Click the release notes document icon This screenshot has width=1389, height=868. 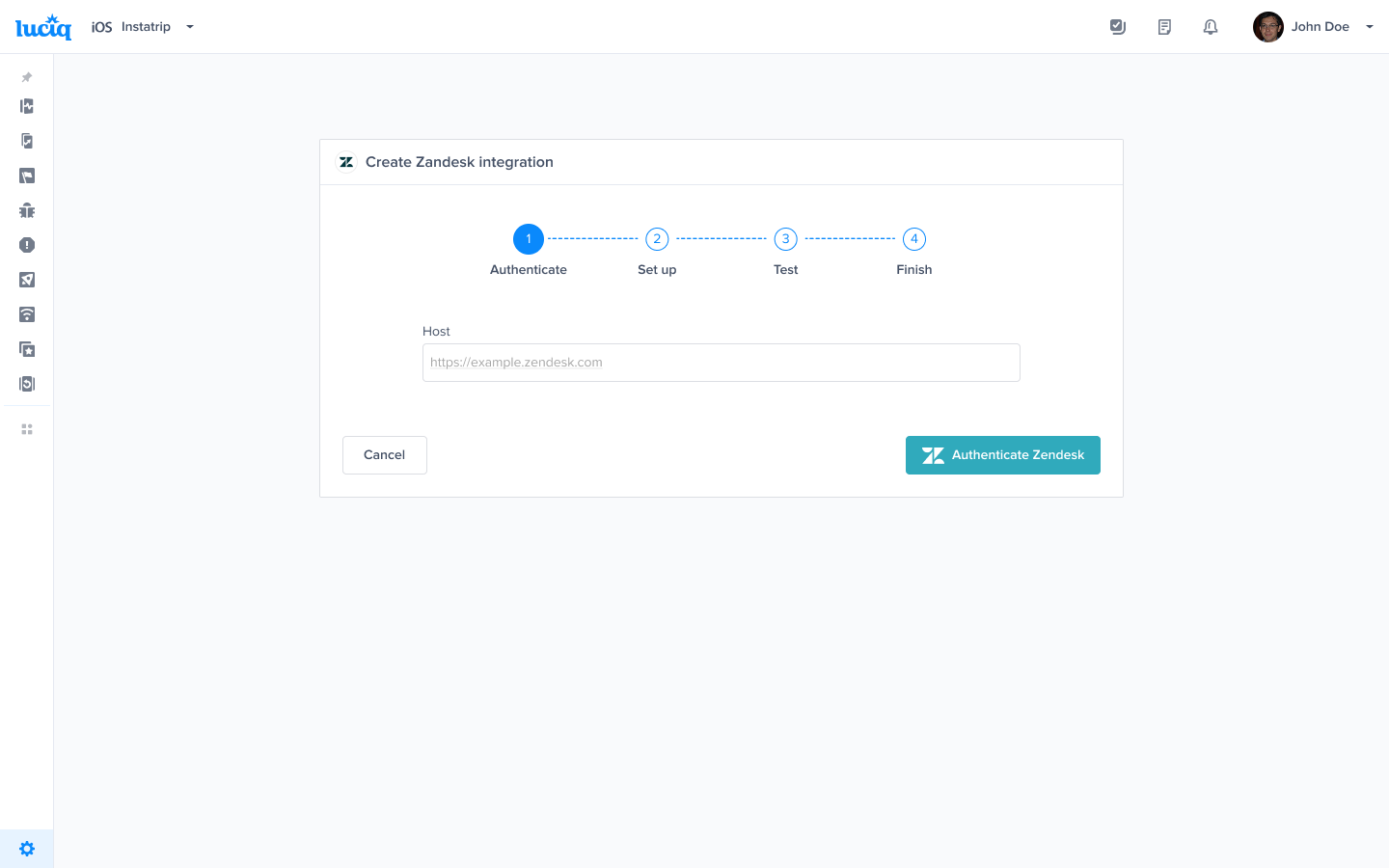(1164, 26)
